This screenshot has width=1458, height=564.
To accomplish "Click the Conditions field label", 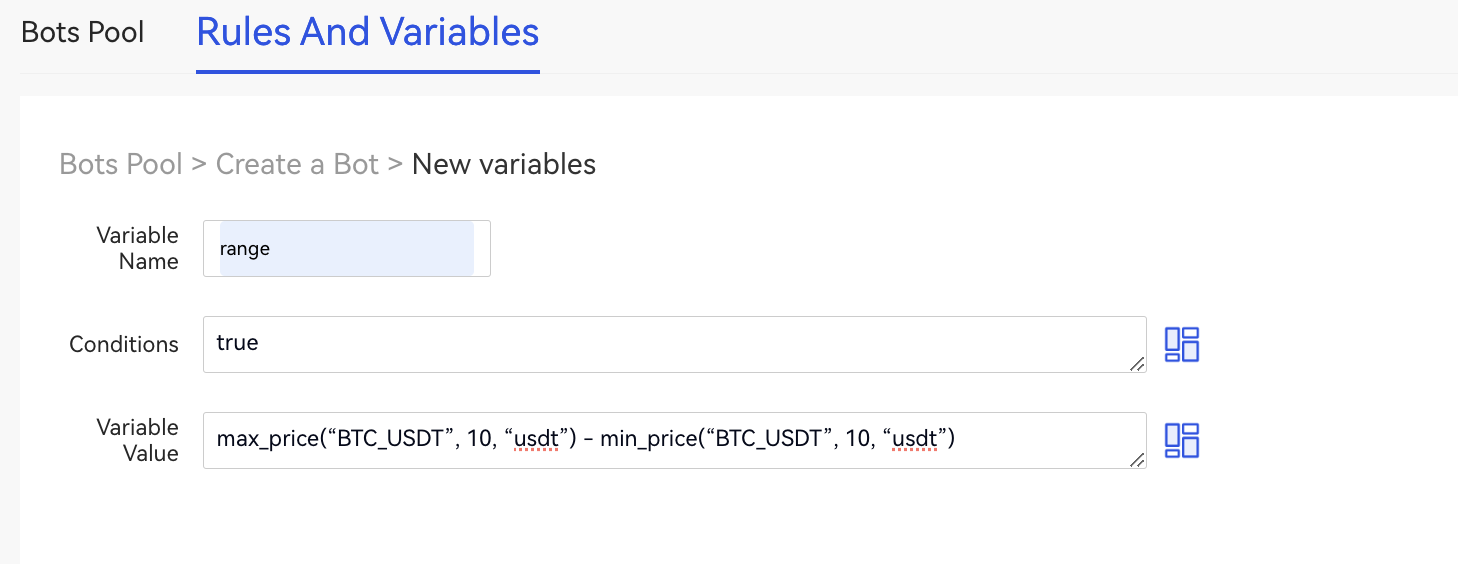I will 124,344.
